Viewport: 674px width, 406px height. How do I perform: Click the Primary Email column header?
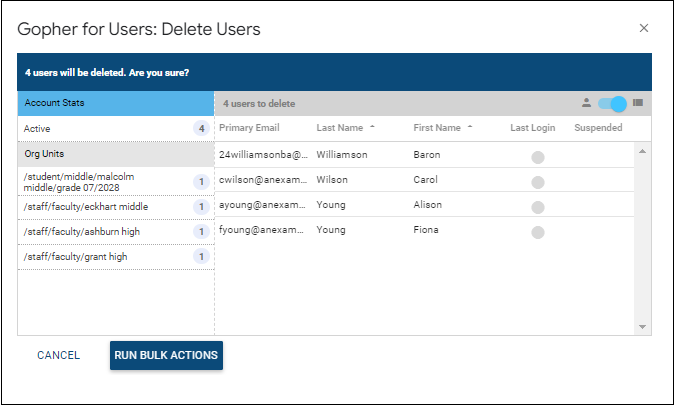[249, 128]
